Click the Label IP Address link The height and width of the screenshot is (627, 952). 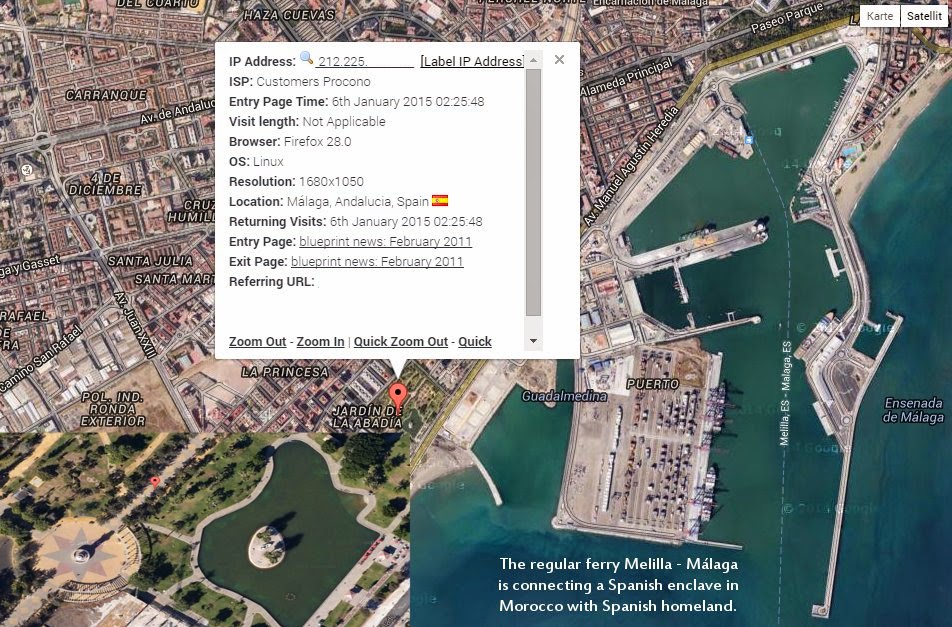[x=472, y=61]
